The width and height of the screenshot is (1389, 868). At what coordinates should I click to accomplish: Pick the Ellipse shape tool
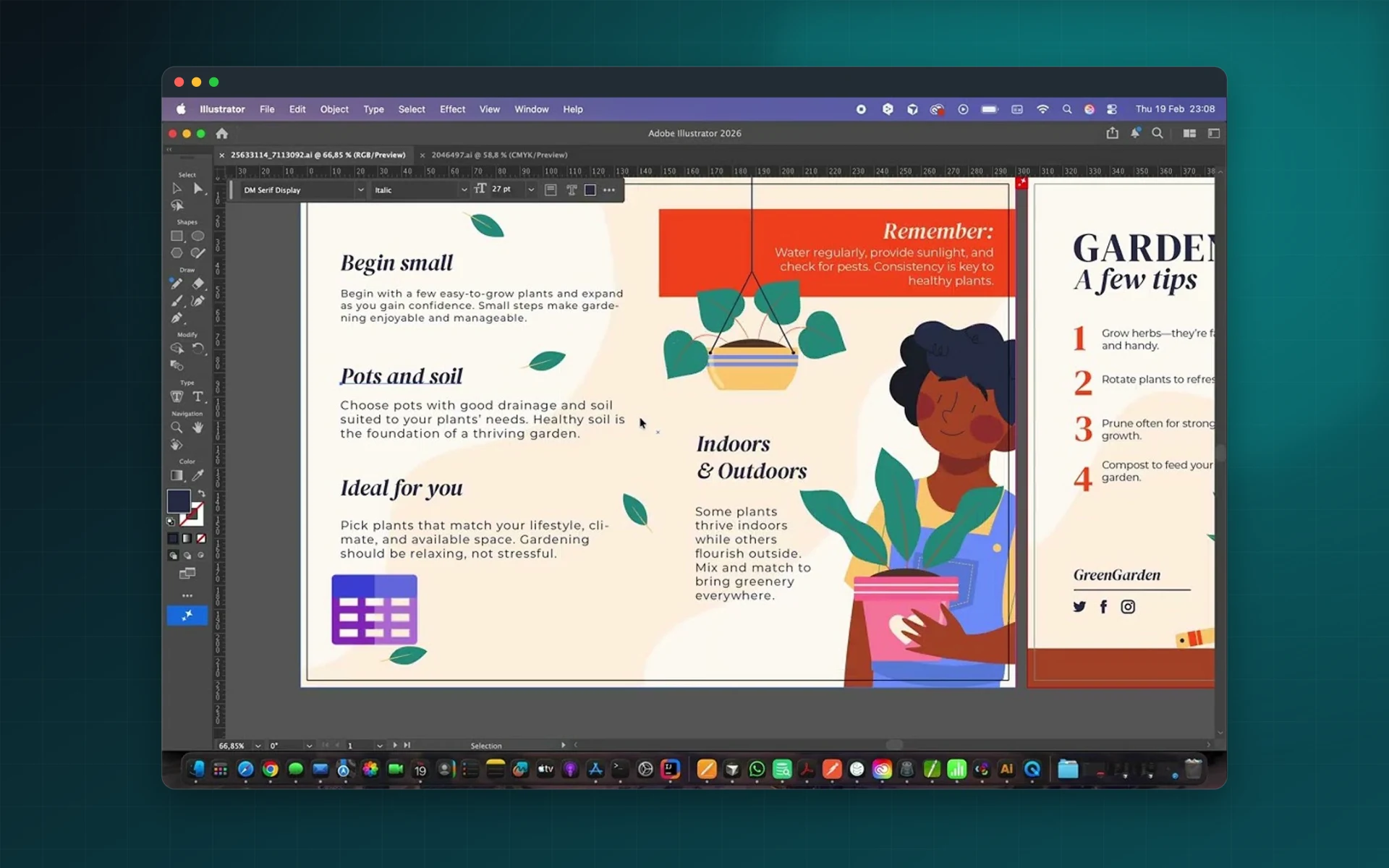197,236
